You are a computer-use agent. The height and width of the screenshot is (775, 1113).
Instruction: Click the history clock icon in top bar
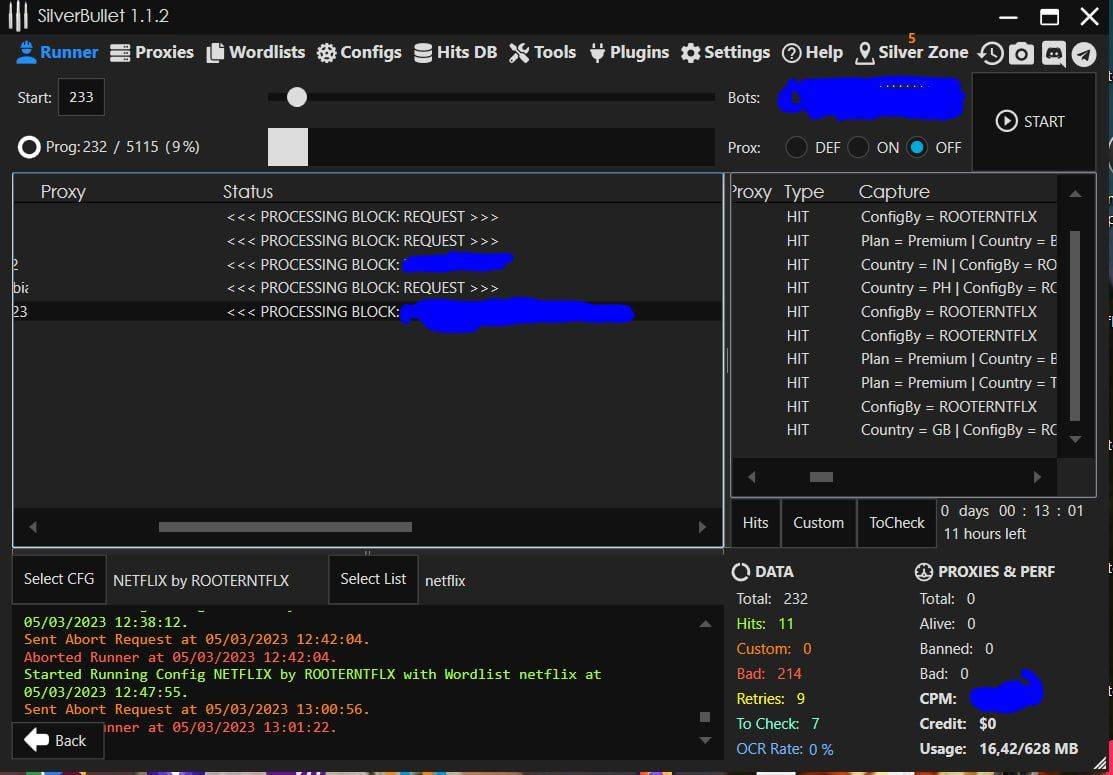point(990,54)
